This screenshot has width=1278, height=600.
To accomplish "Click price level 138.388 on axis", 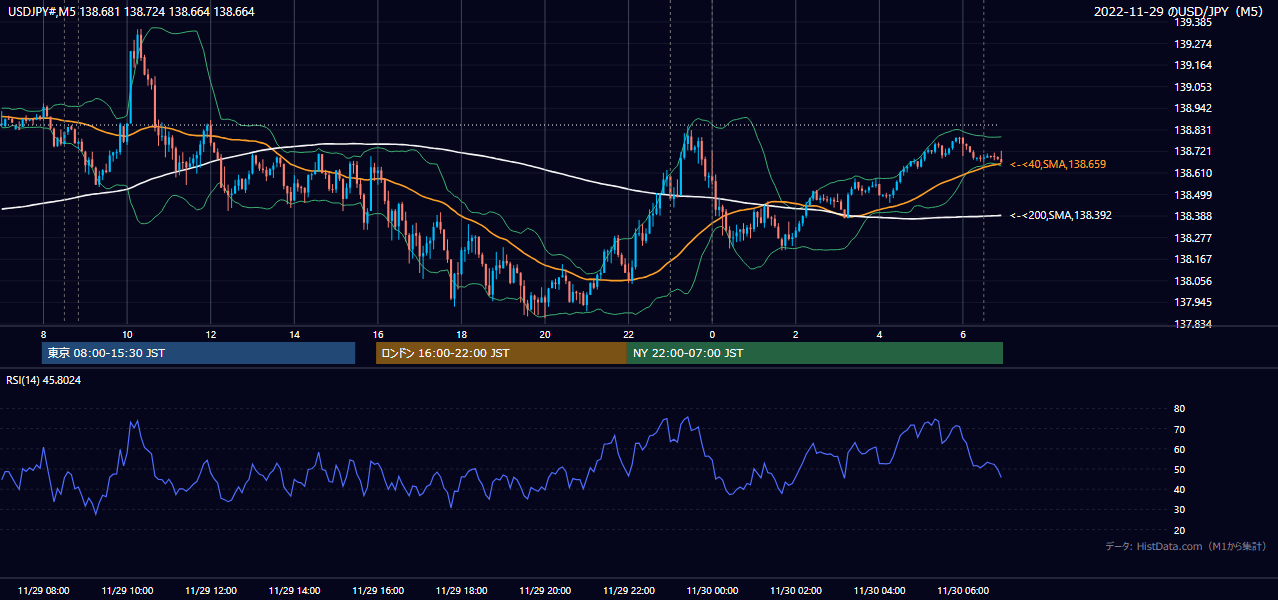I will point(1193,216).
